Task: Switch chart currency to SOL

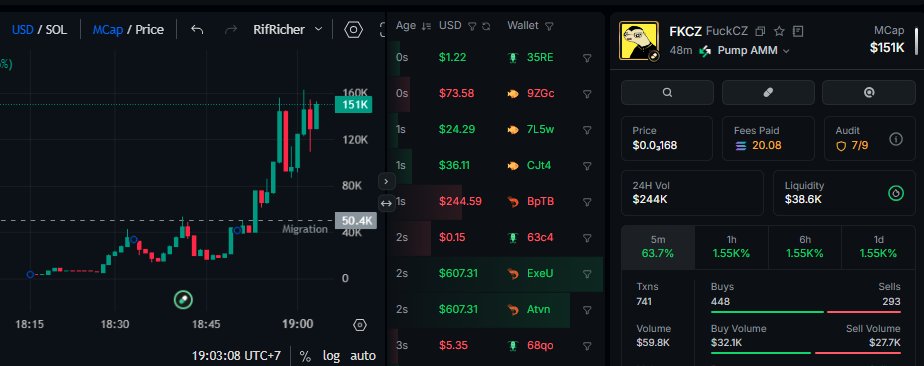Action: coord(57,29)
